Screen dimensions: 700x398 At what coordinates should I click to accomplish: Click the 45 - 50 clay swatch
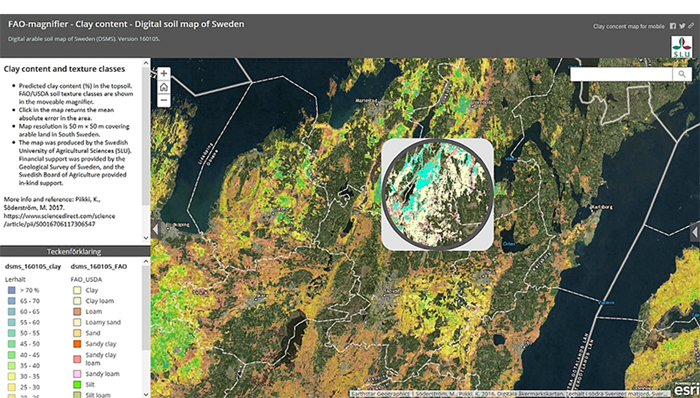point(12,344)
